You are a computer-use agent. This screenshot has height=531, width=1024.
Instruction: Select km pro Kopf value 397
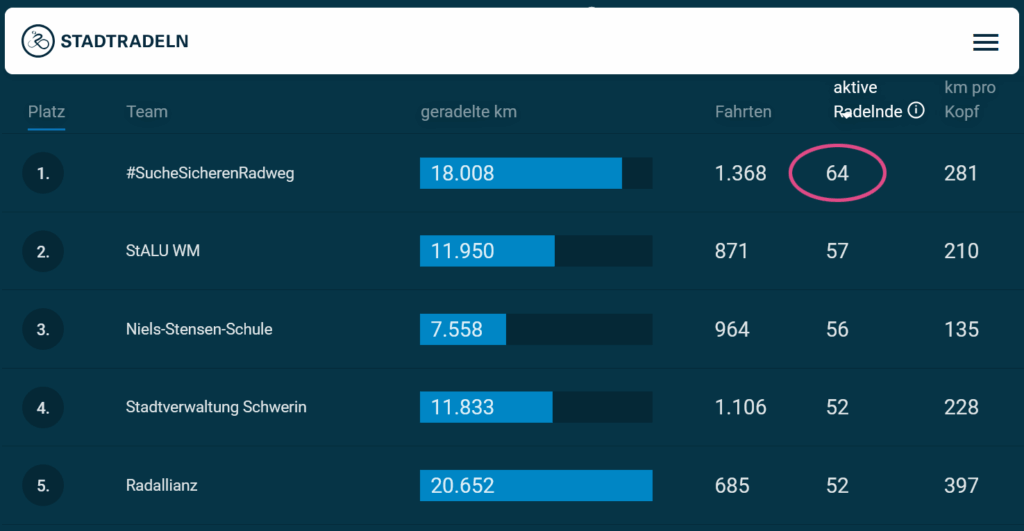(961, 485)
